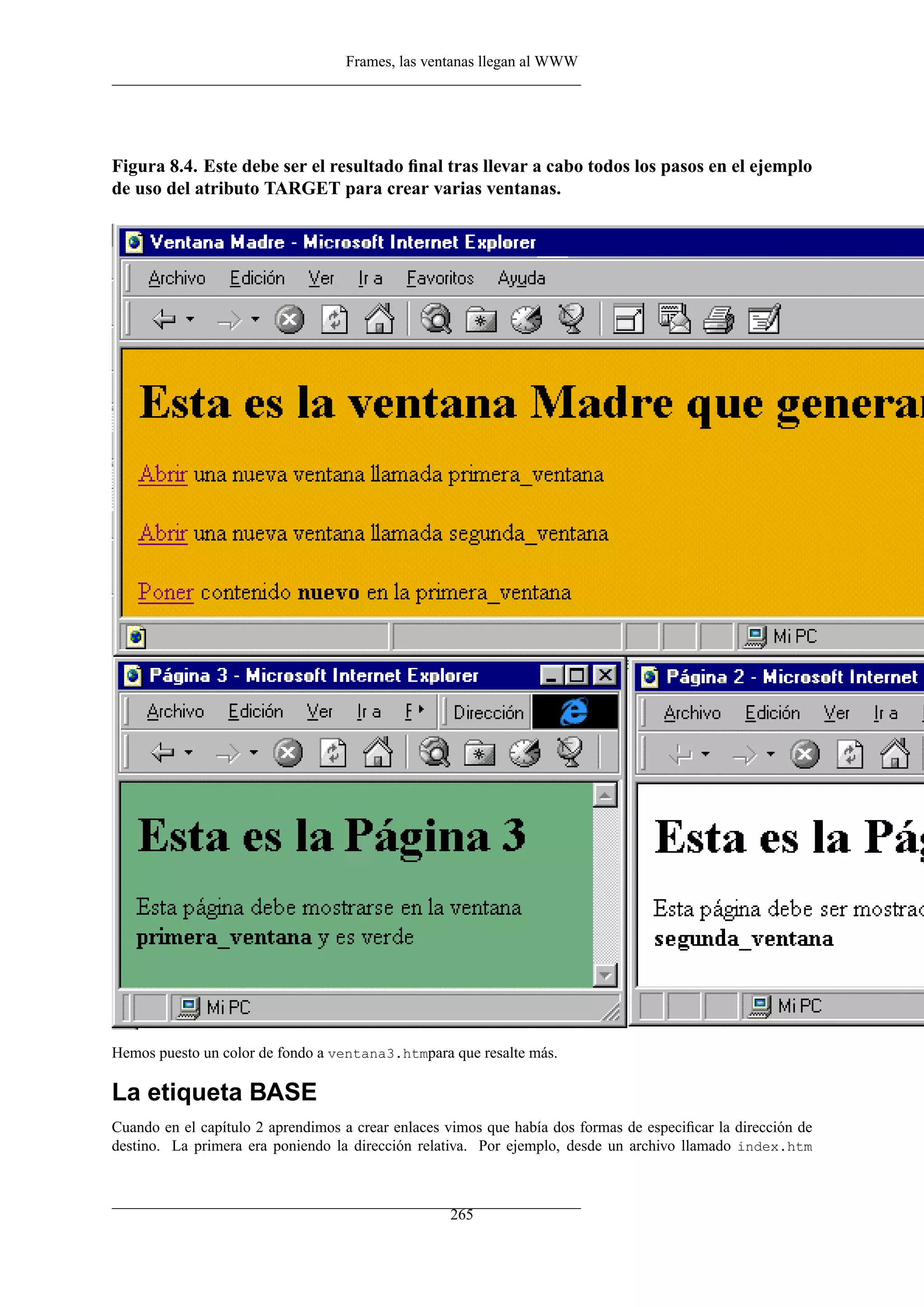Click Stop icon in Página 2 toolbar
This screenshot has width=924, height=1307.
(804, 755)
